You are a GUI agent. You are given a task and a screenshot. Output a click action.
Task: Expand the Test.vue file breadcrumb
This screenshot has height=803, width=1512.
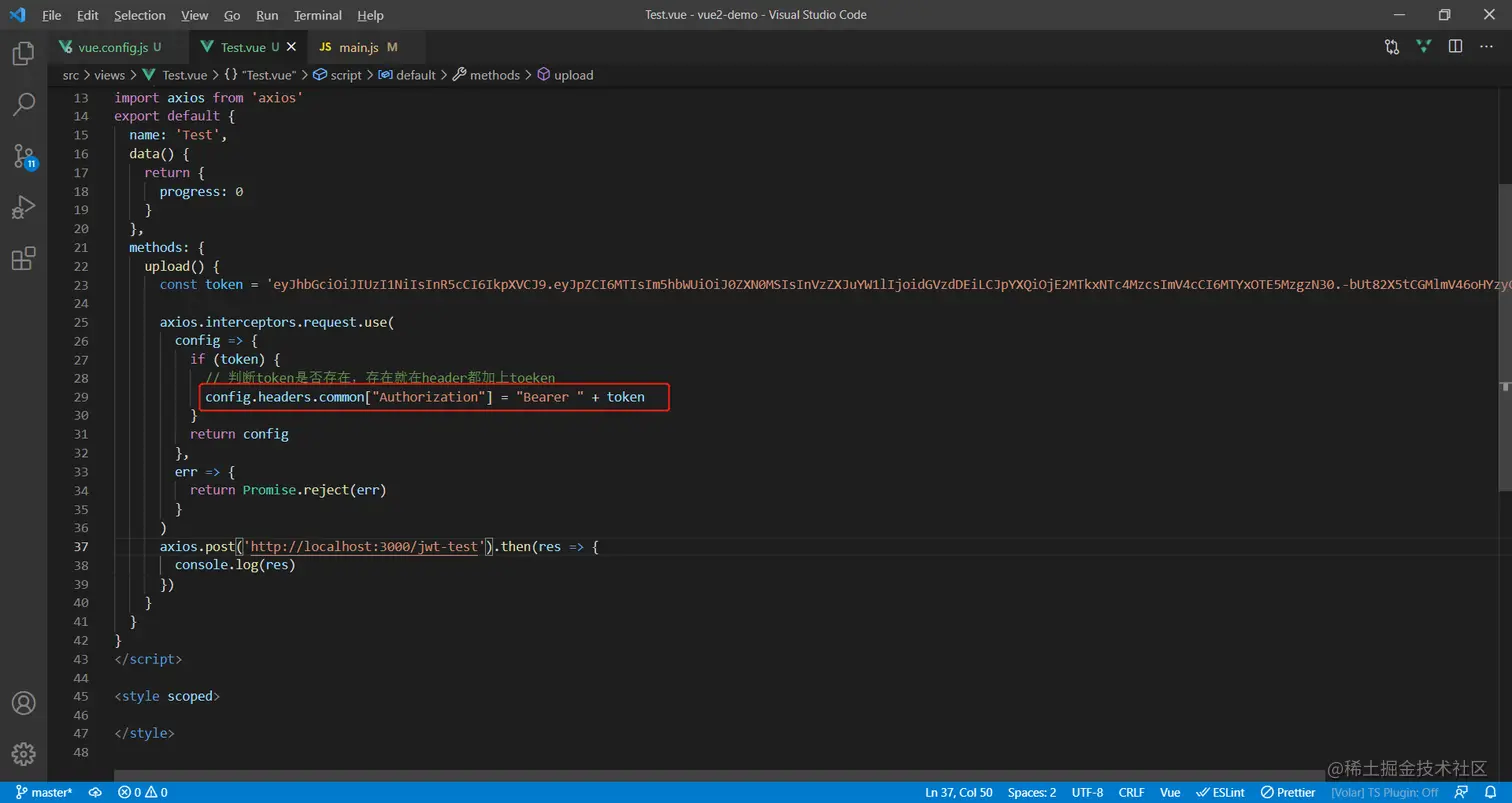tap(176, 75)
